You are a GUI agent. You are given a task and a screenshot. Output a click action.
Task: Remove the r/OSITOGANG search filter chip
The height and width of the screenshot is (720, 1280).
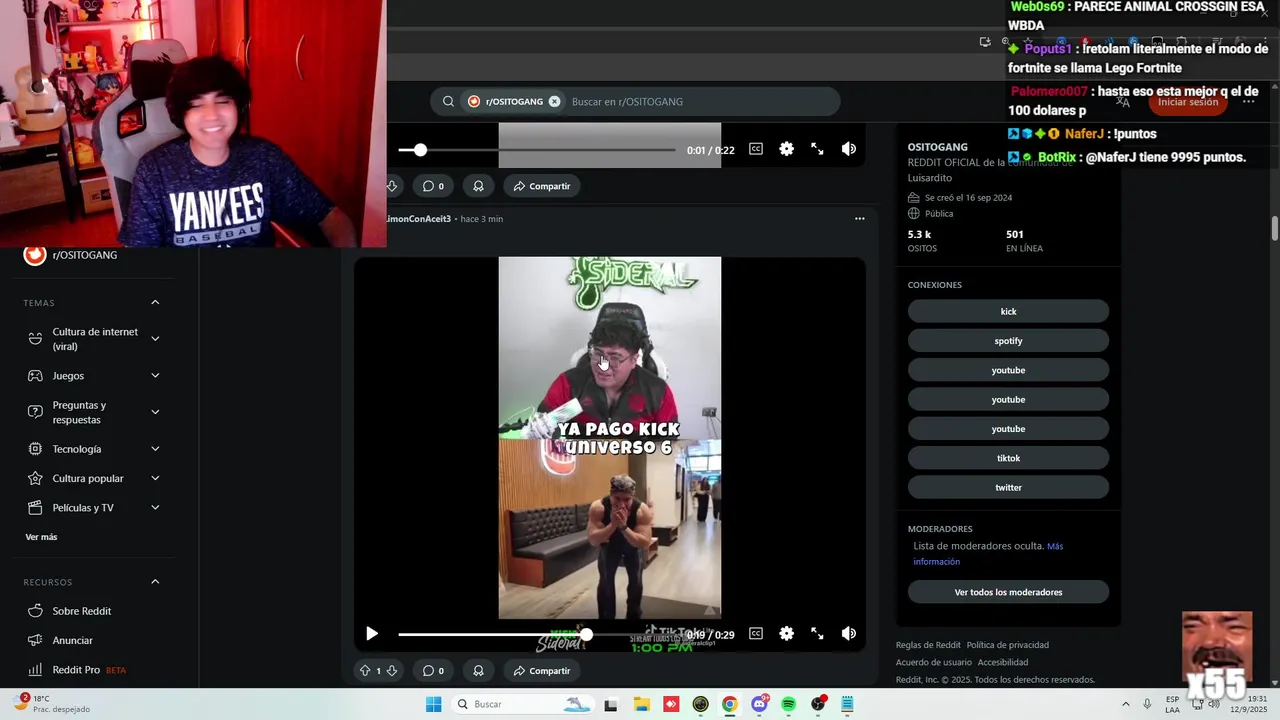point(554,101)
